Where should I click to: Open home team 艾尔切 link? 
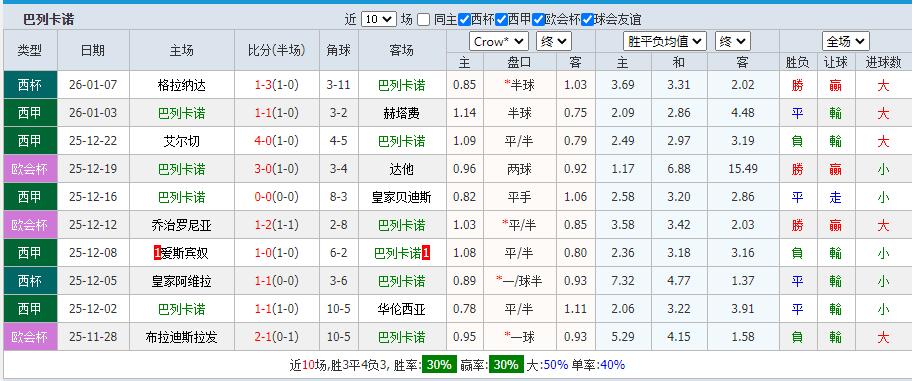point(181,141)
